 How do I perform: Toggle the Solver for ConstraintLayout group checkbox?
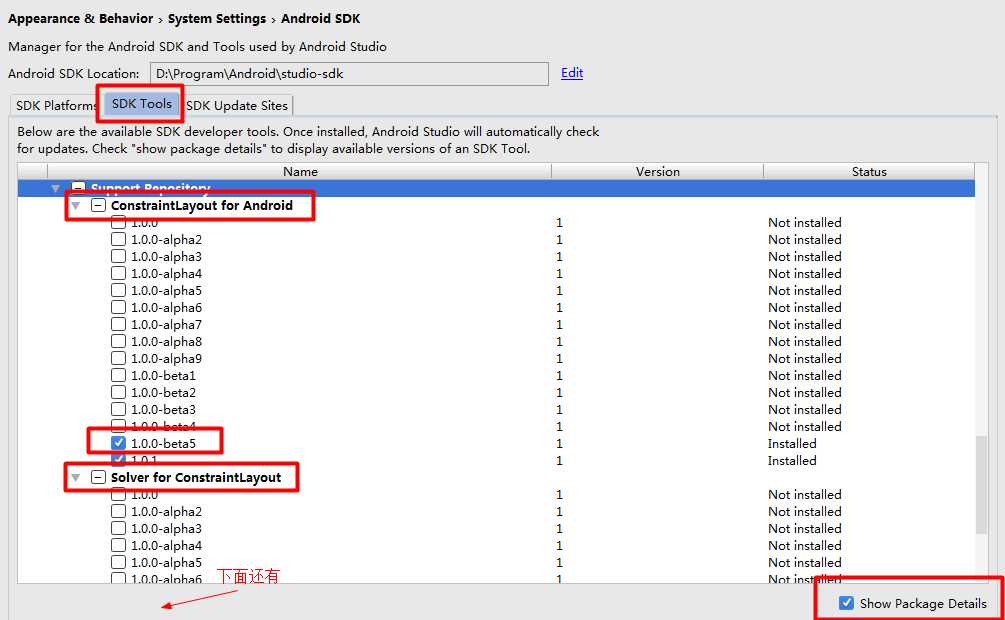tap(98, 478)
